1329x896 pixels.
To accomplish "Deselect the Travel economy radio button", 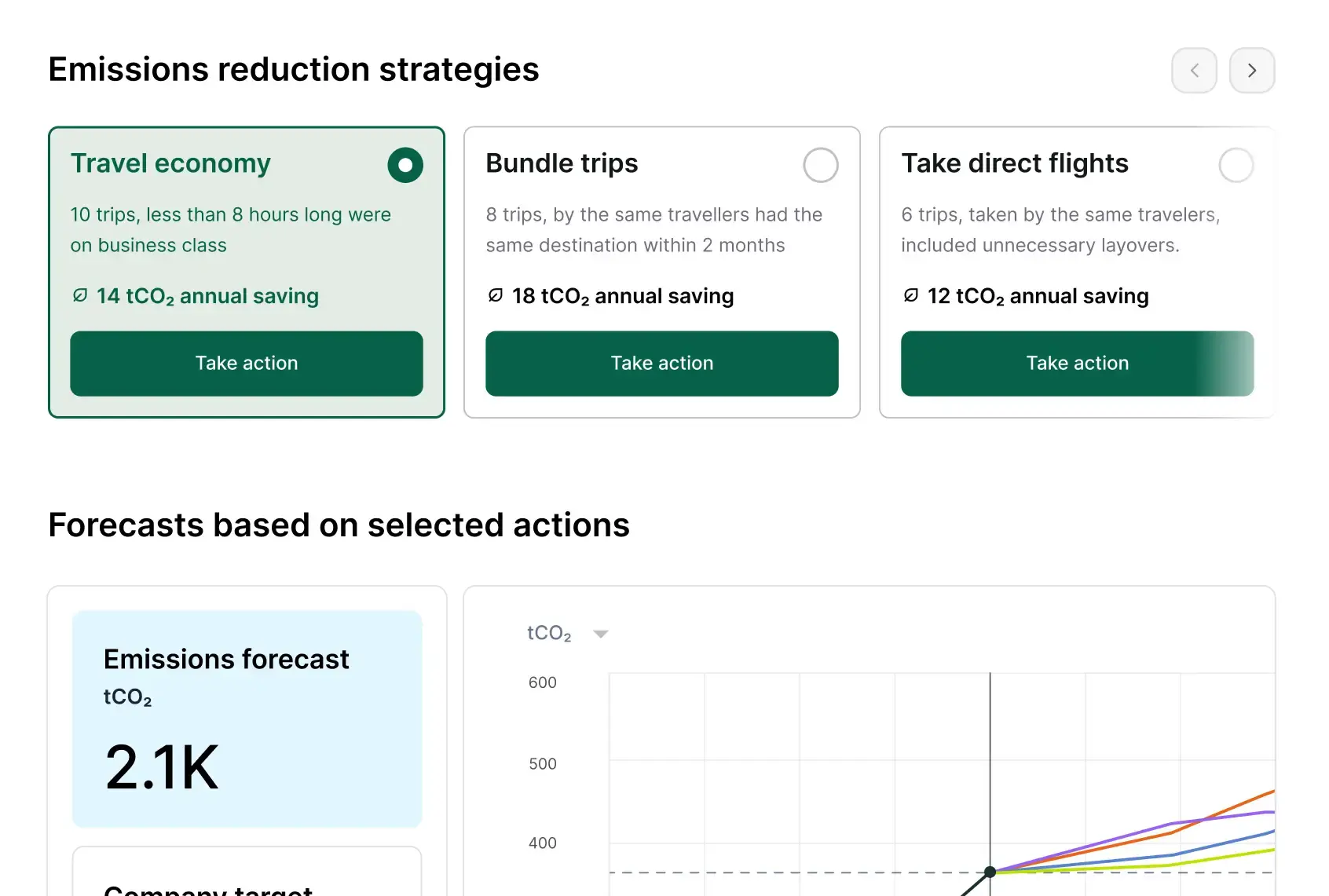I will click(405, 165).
